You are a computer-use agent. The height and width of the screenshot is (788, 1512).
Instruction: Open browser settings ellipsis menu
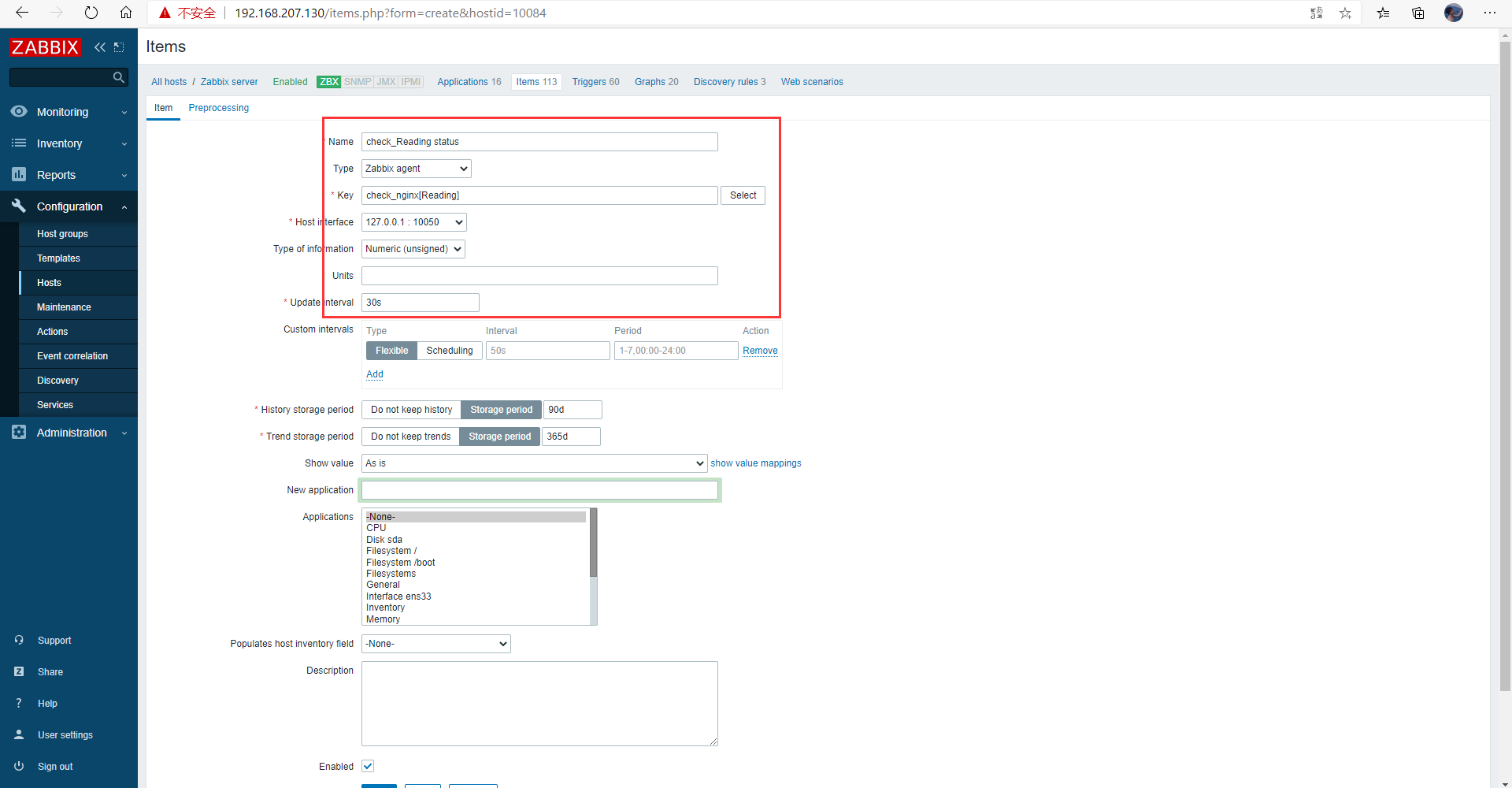tap(1490, 13)
